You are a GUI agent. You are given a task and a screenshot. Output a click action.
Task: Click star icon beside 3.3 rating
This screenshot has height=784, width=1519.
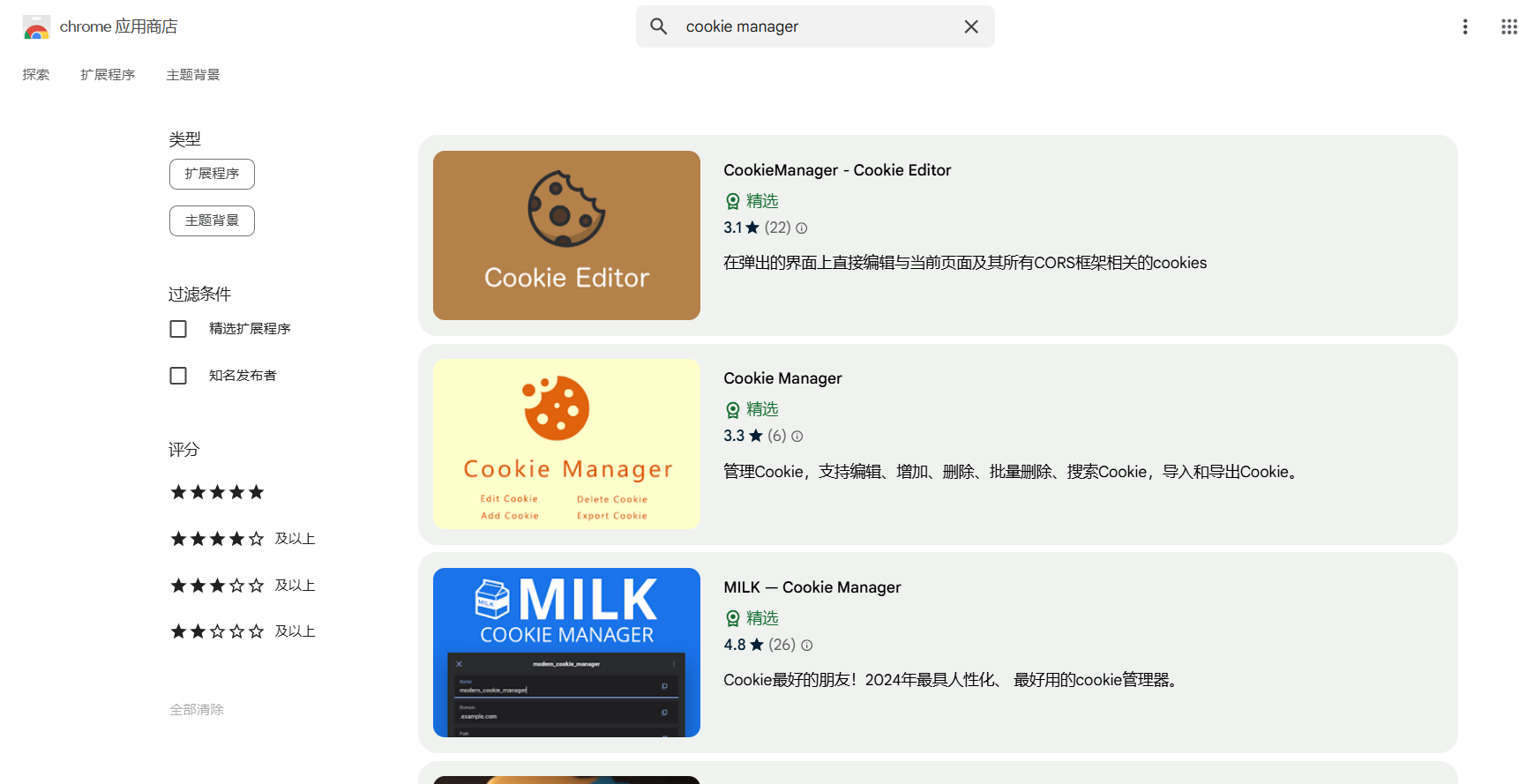(756, 436)
